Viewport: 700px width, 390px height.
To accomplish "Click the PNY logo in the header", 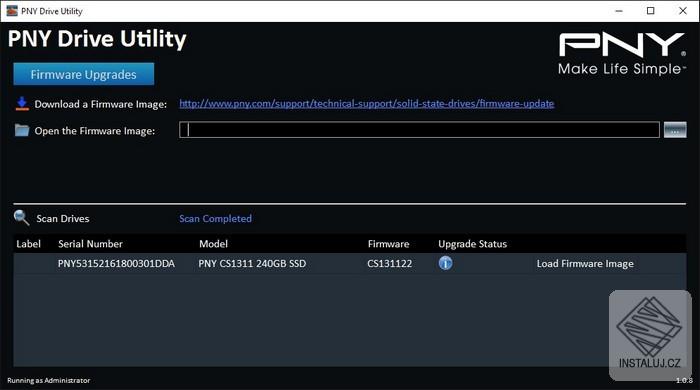I will (x=622, y=53).
